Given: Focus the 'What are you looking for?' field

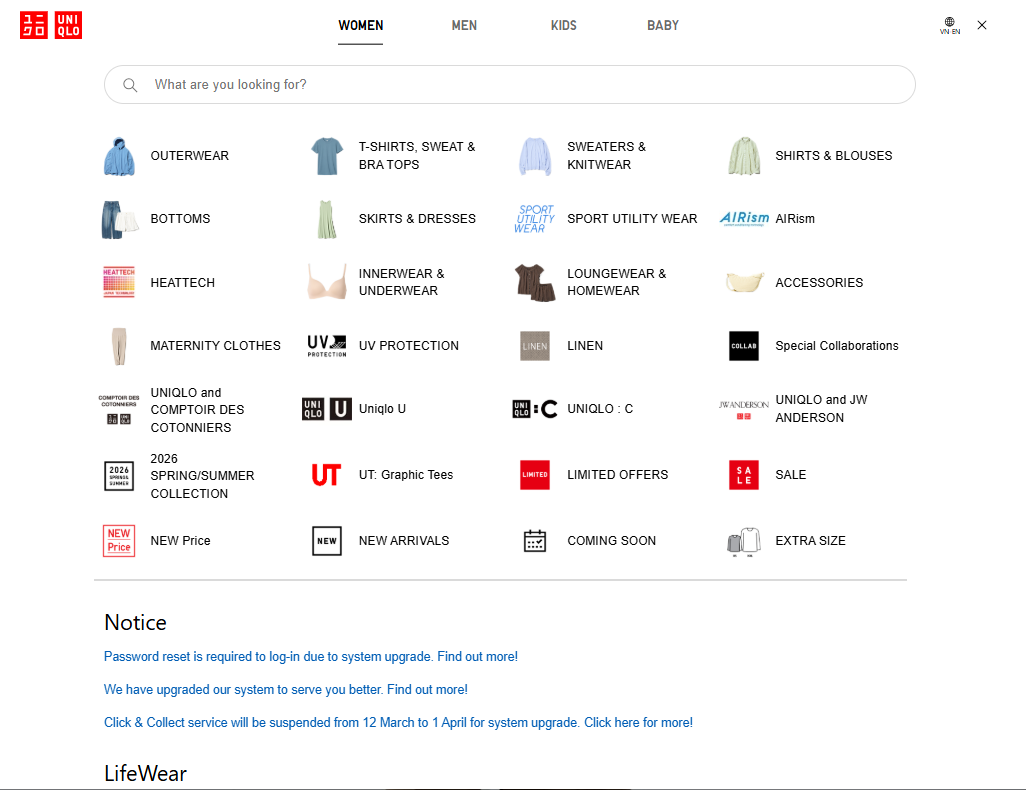Looking at the screenshot, I should tap(520, 85).
